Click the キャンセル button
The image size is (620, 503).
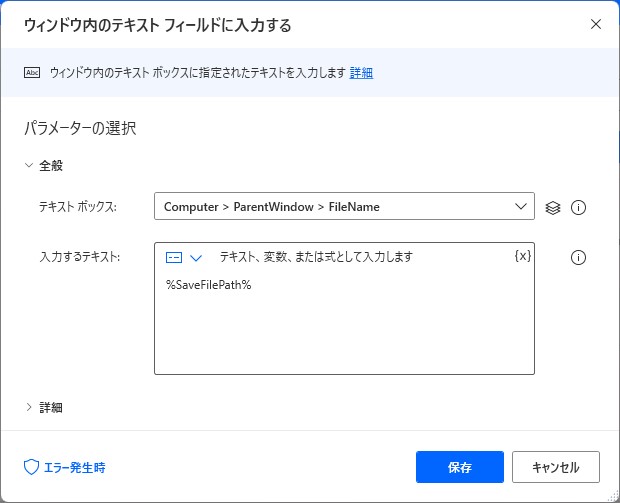[x=556, y=467]
